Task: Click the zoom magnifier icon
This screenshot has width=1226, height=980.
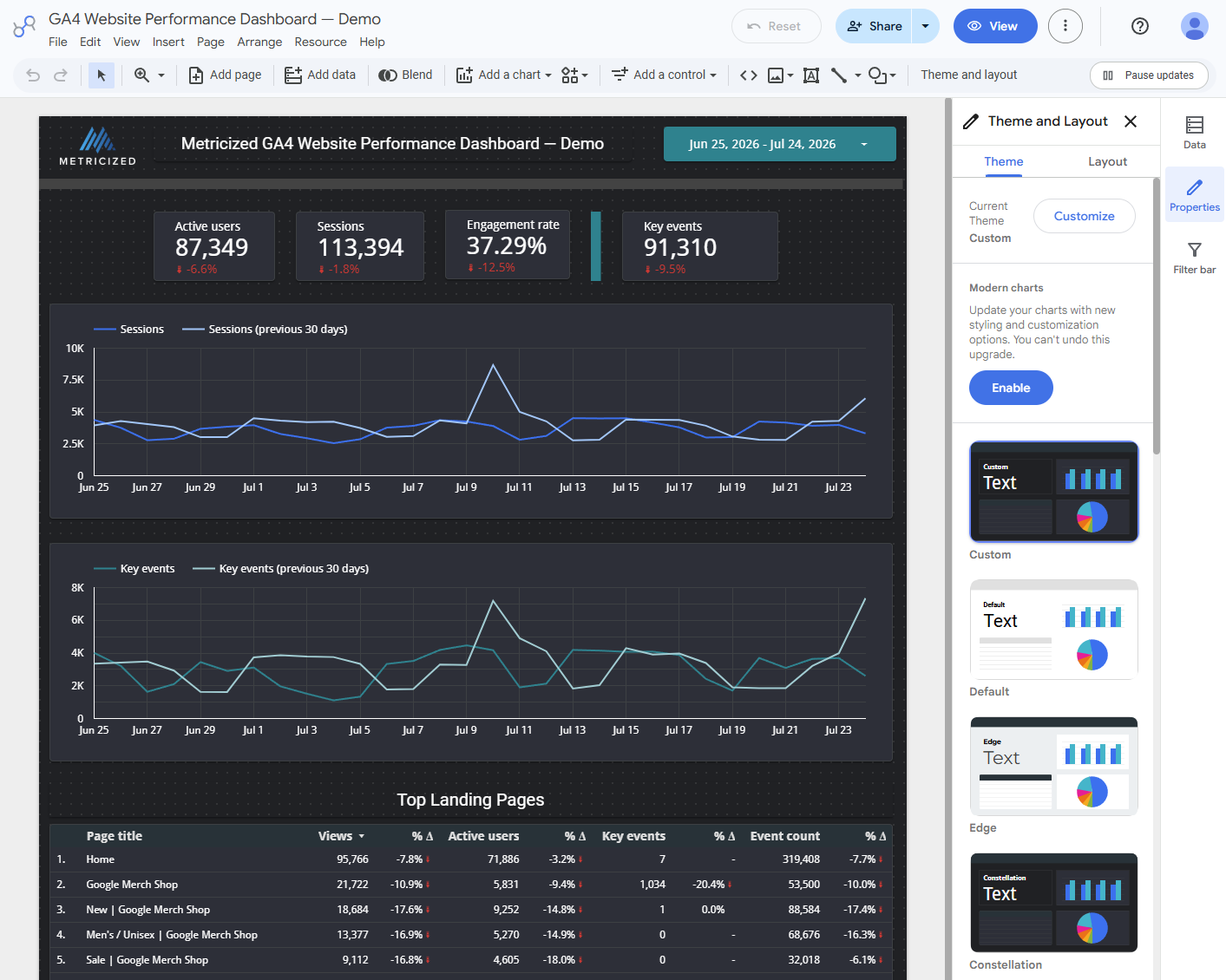Action: point(141,75)
